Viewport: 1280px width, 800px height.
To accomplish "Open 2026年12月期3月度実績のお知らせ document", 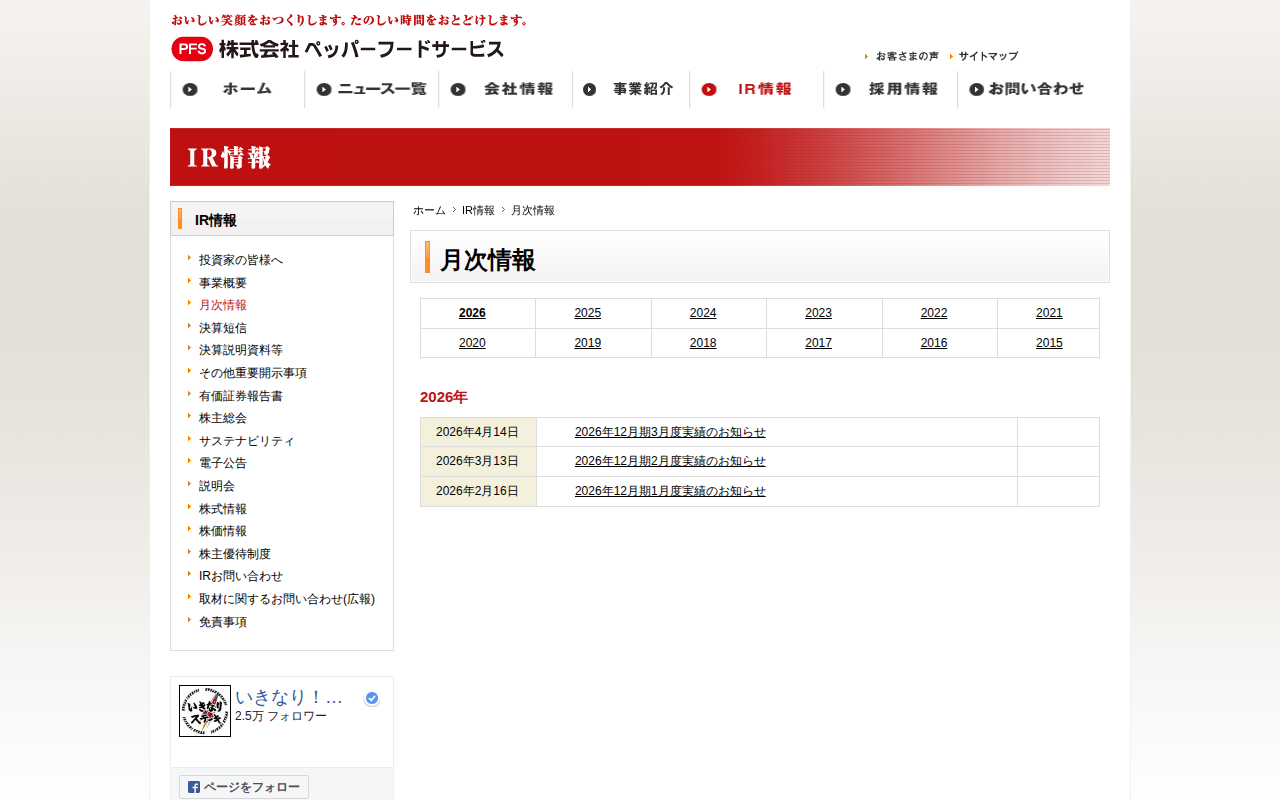I will tap(670, 432).
